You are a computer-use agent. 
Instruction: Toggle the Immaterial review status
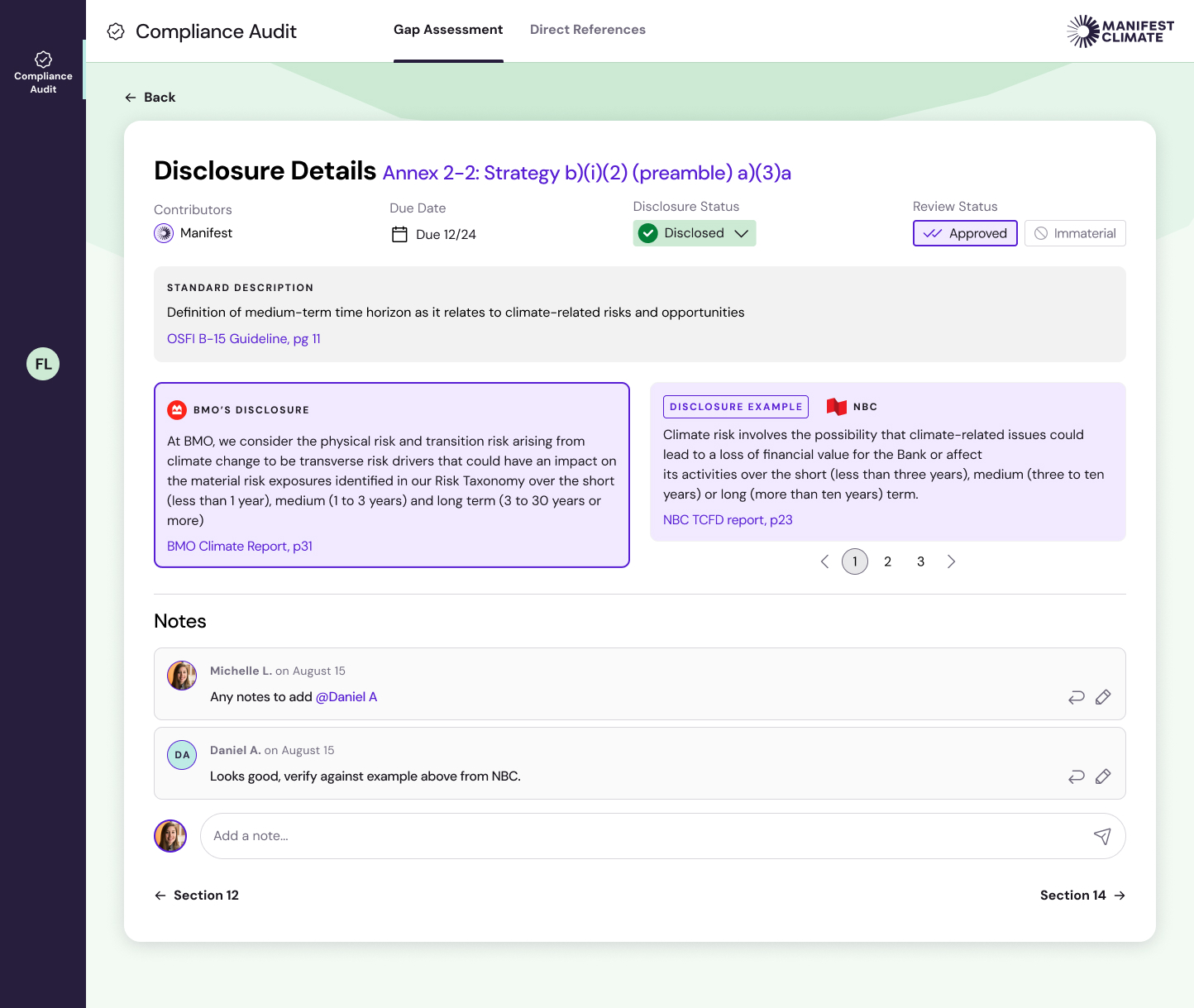point(1075,233)
